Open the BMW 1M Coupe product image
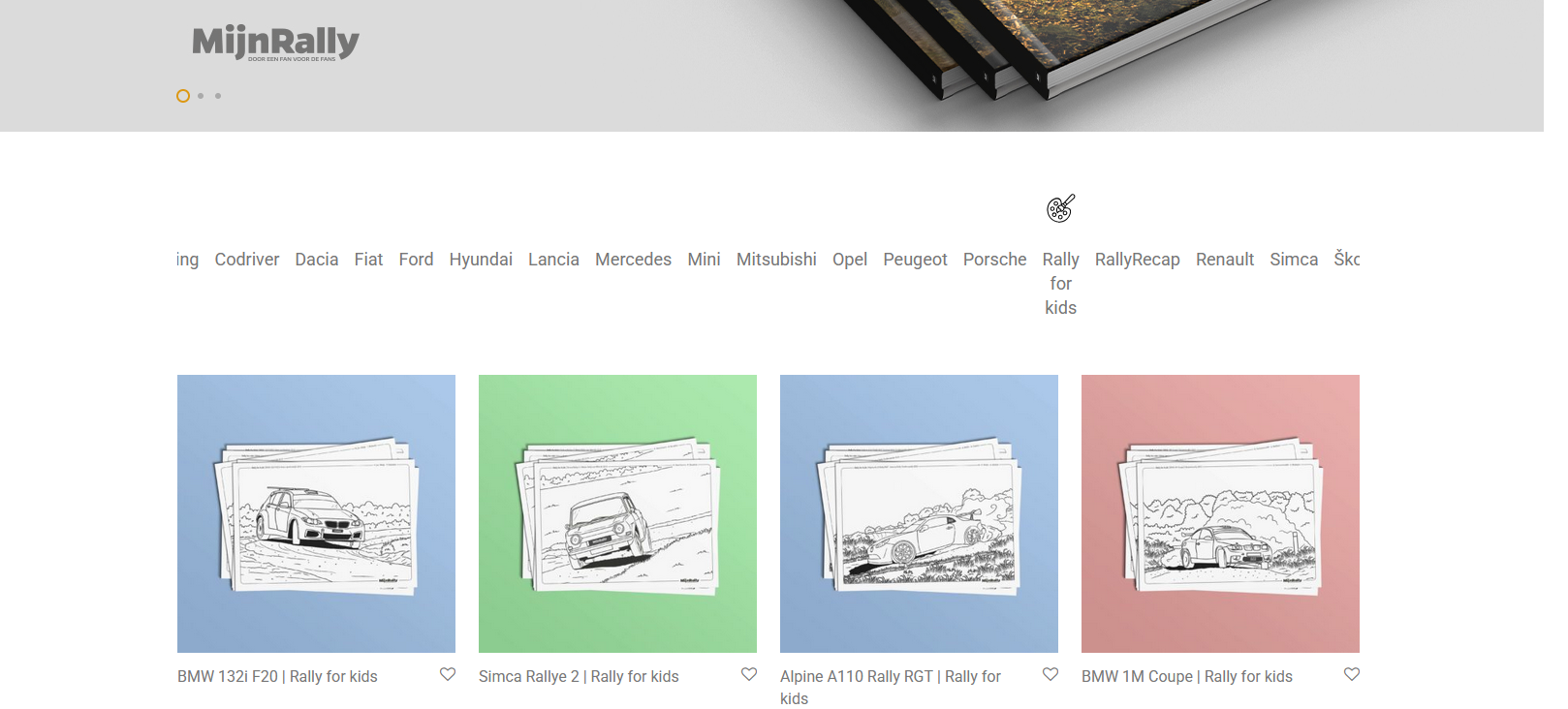This screenshot has height=709, width=1568. click(1220, 513)
